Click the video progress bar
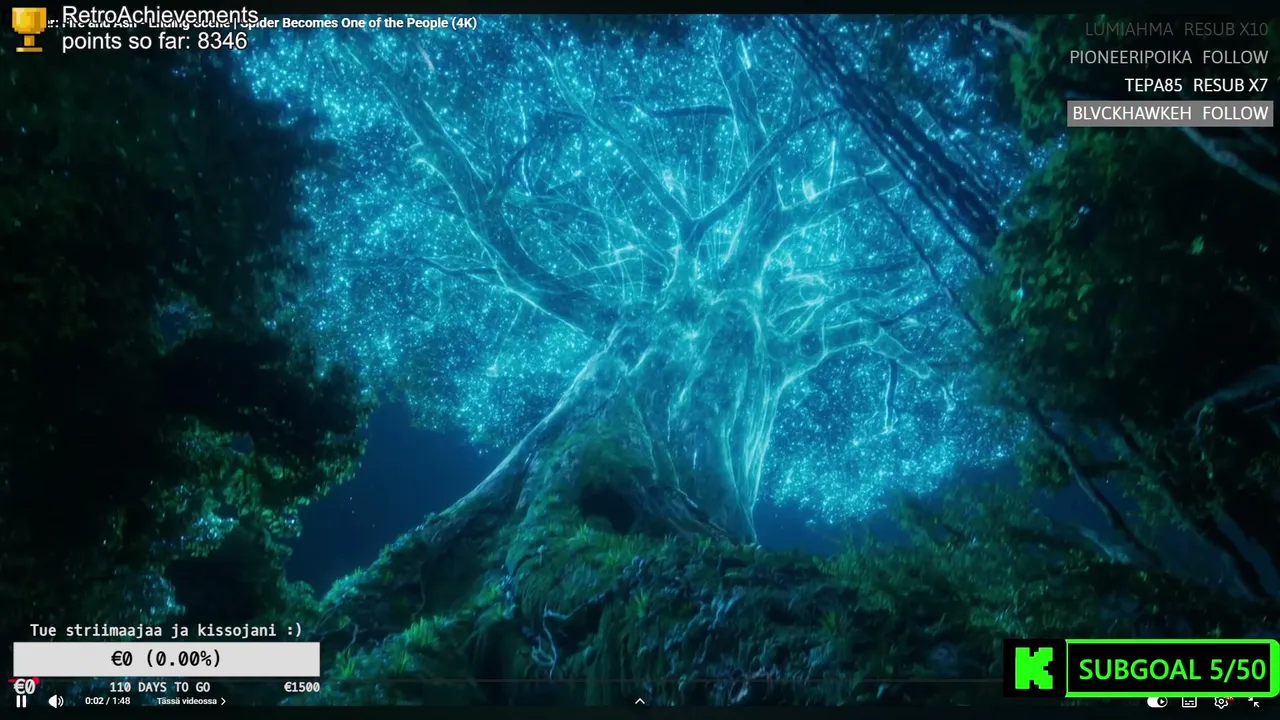 [640, 682]
